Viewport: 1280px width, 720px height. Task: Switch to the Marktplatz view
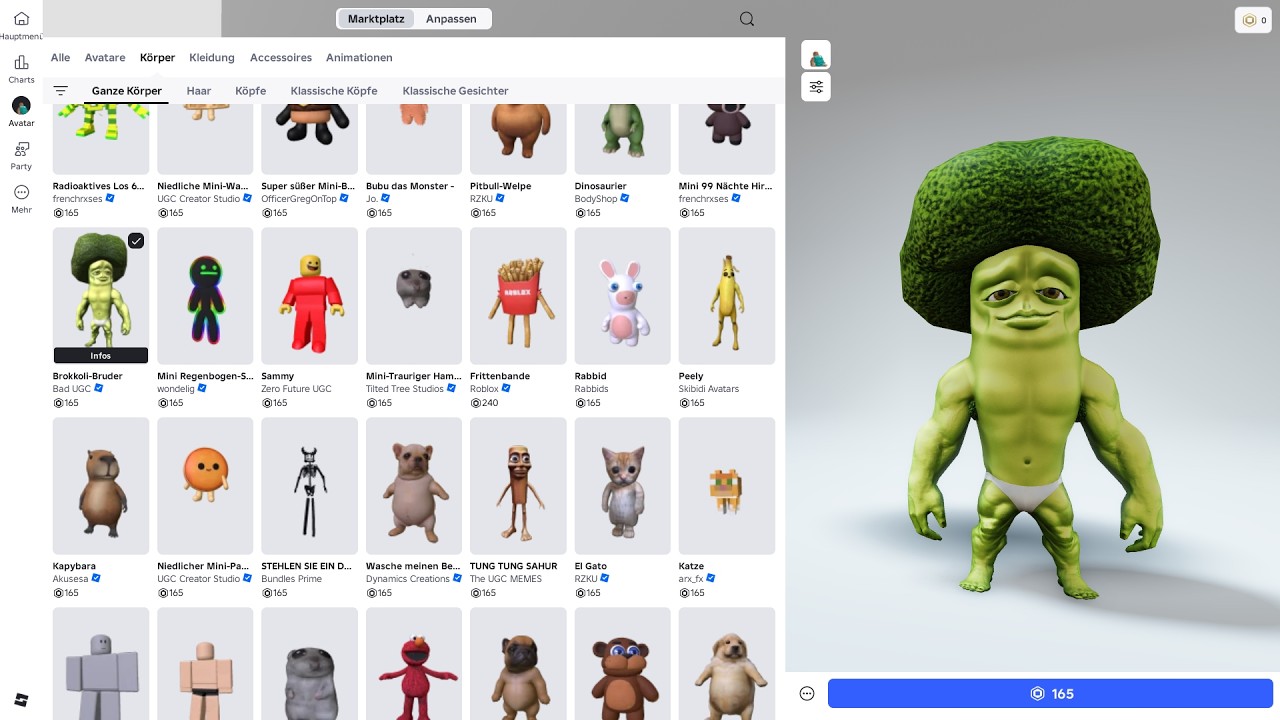376,19
